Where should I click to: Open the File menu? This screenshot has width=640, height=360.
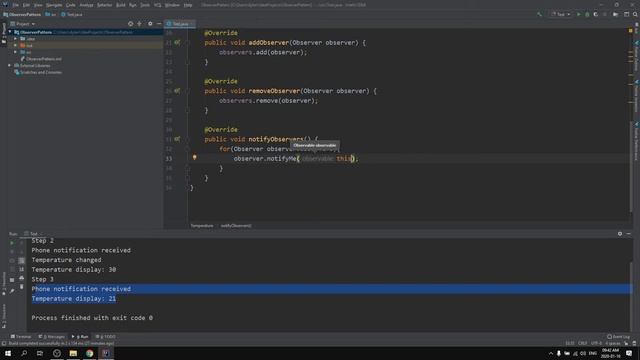coord(16,5)
